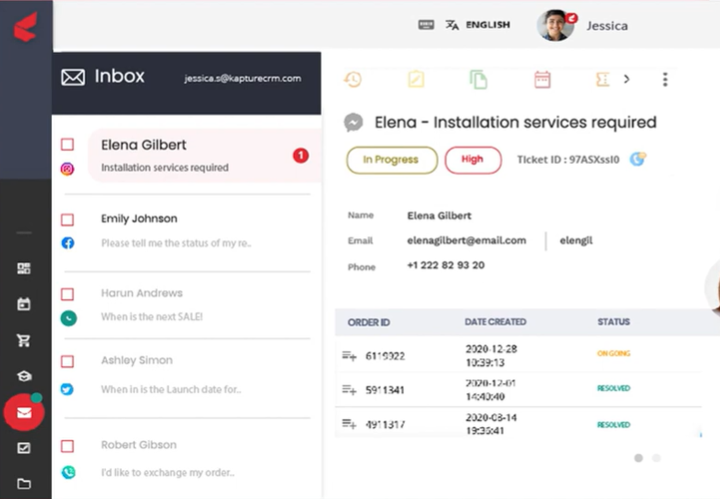Open the three-dot more options menu
Viewport: 720px width, 499px height.
click(x=665, y=79)
